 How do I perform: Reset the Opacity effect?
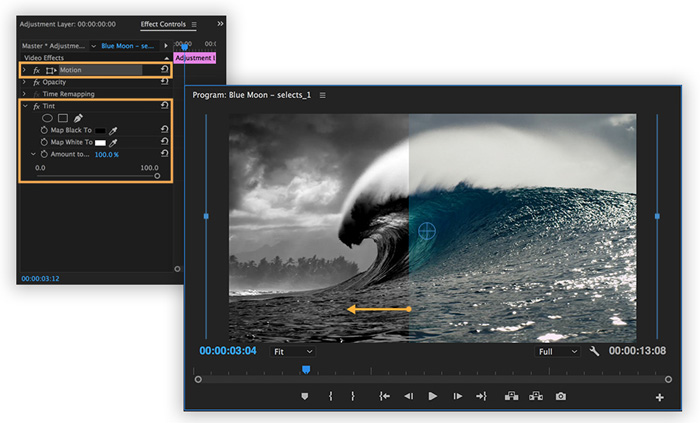(x=164, y=81)
